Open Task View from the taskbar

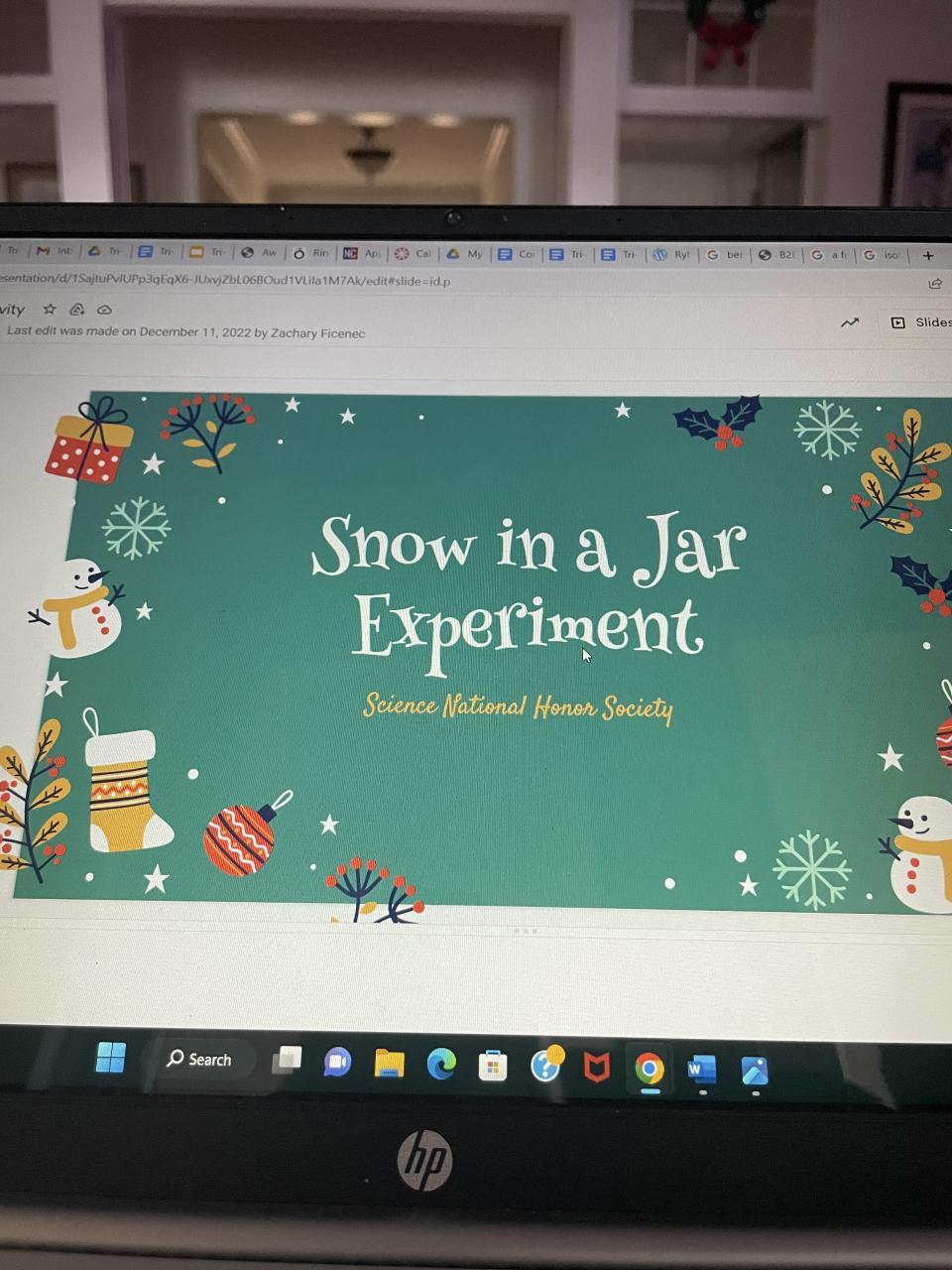pos(287,1061)
